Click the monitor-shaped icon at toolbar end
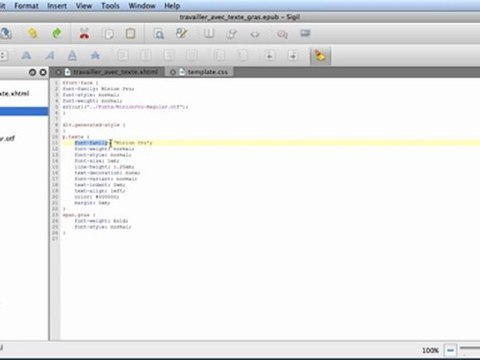 [x=305, y=33]
